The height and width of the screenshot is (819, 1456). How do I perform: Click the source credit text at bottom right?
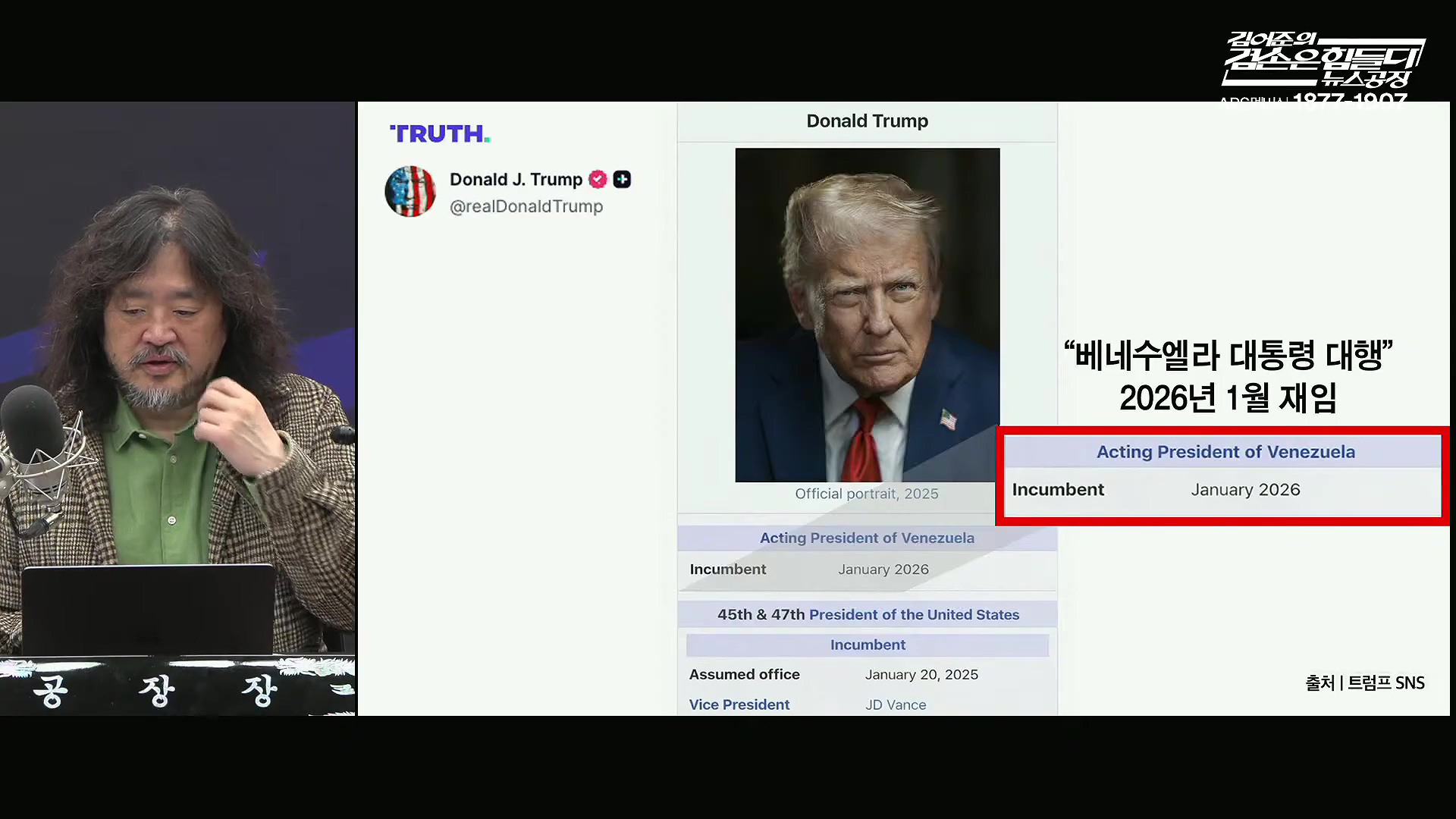click(1364, 683)
